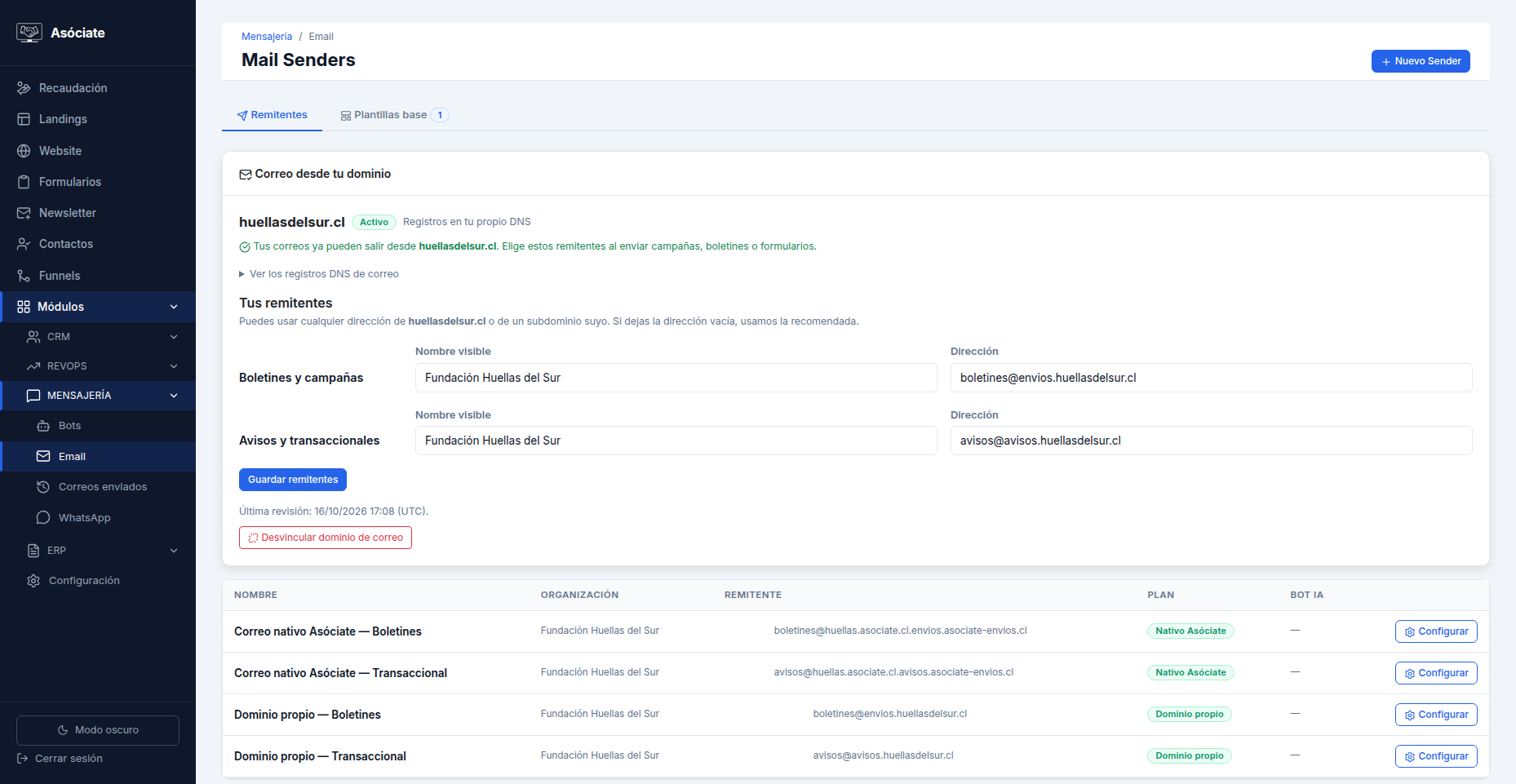This screenshot has width=1516, height=784.
Task: Click the avisos@avisos.huellasdelsur.cl Dirección field
Action: click(x=1212, y=441)
